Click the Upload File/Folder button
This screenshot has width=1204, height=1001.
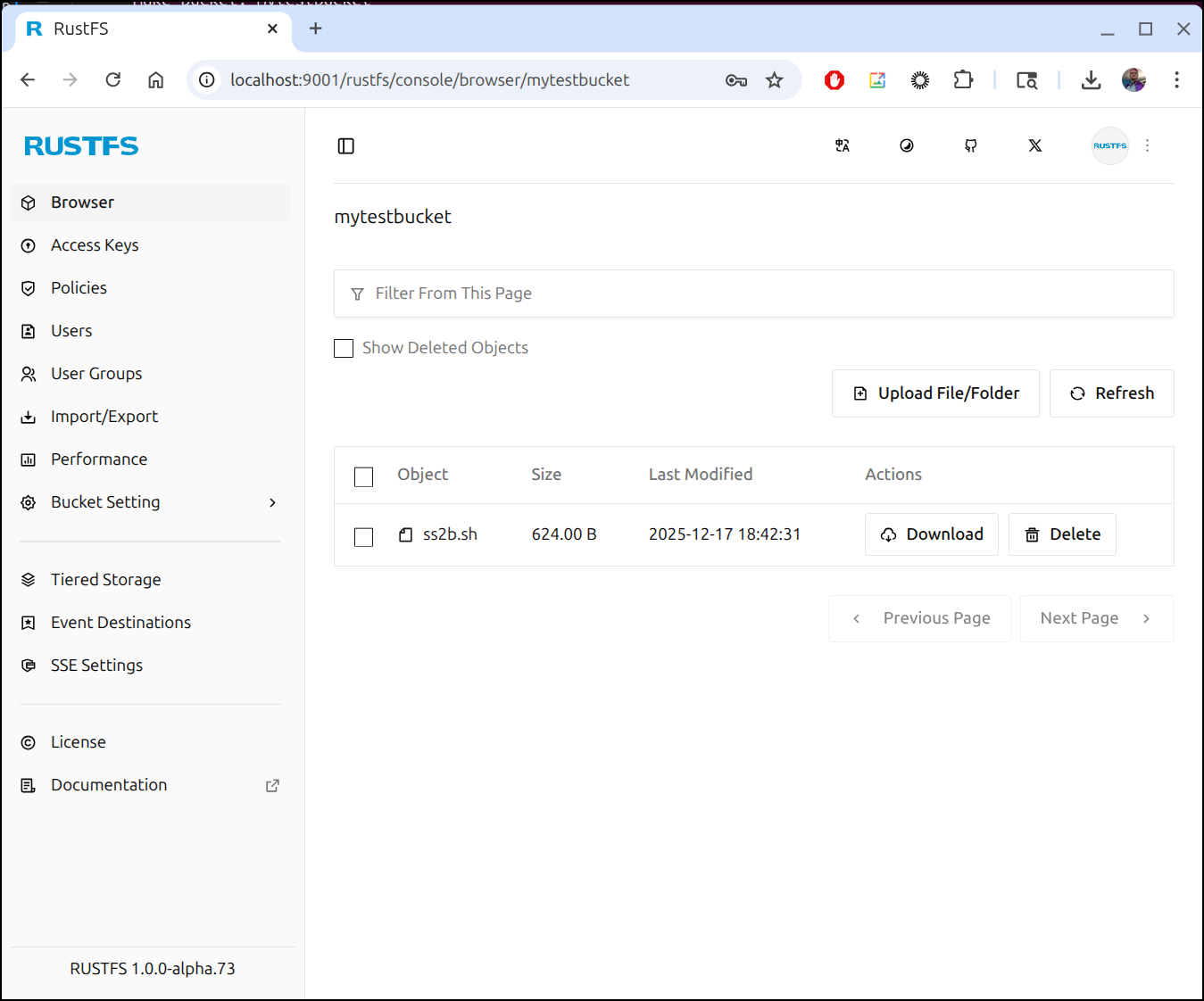pos(934,393)
